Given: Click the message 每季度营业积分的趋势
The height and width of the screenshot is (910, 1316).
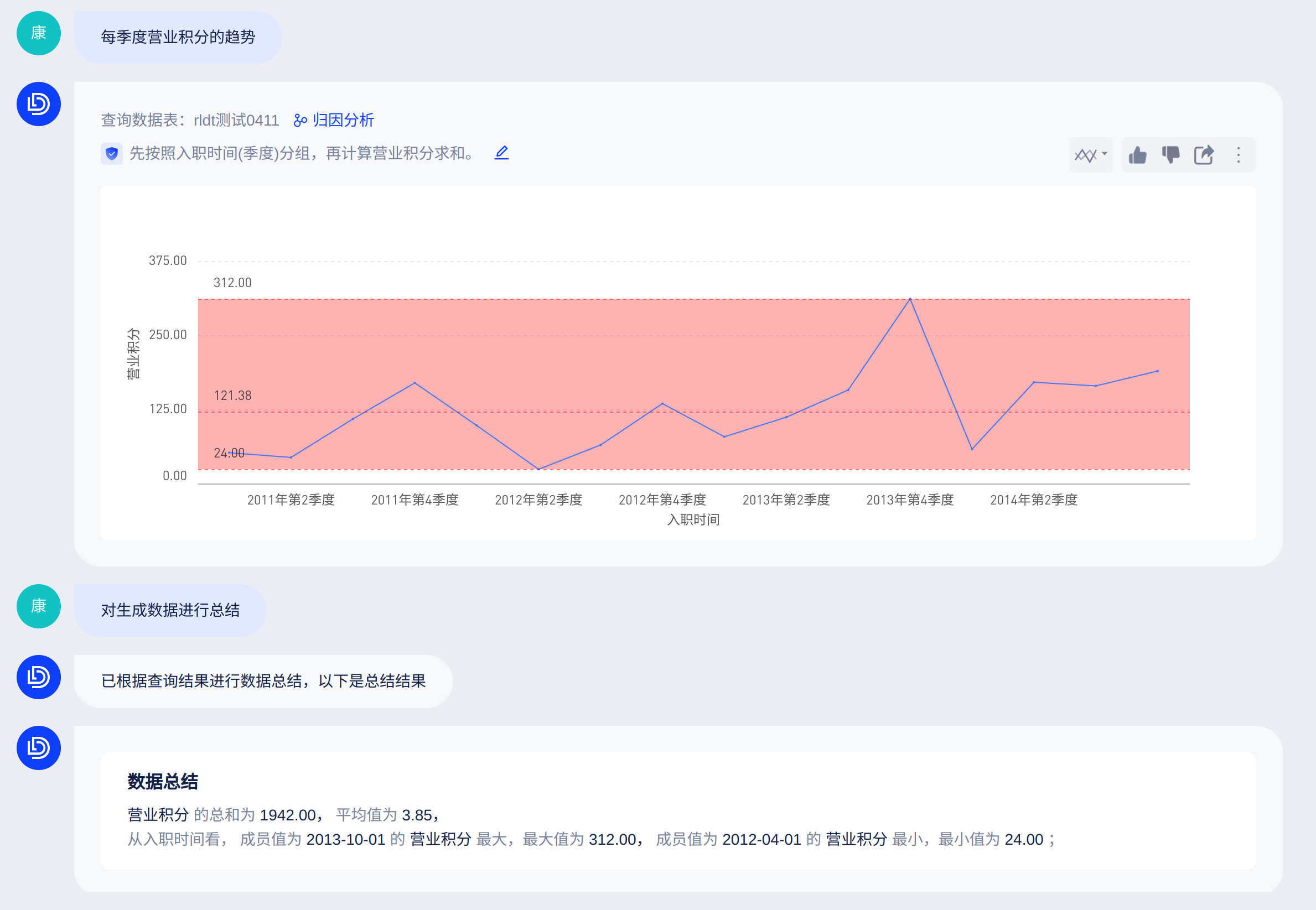Looking at the screenshot, I should (x=178, y=37).
